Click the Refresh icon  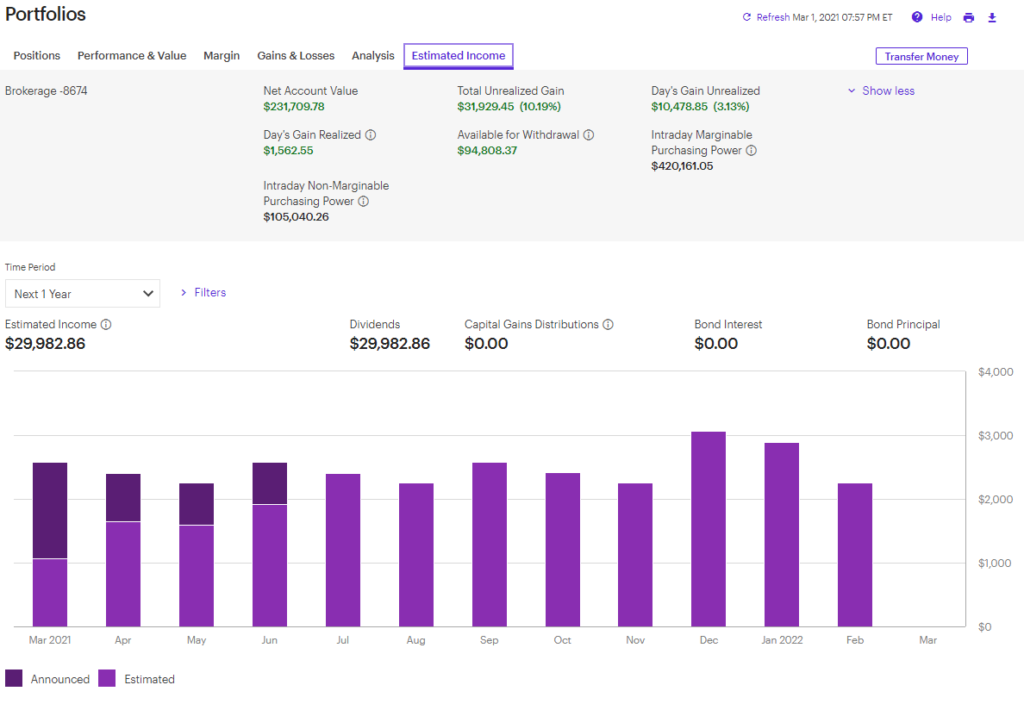coord(747,17)
